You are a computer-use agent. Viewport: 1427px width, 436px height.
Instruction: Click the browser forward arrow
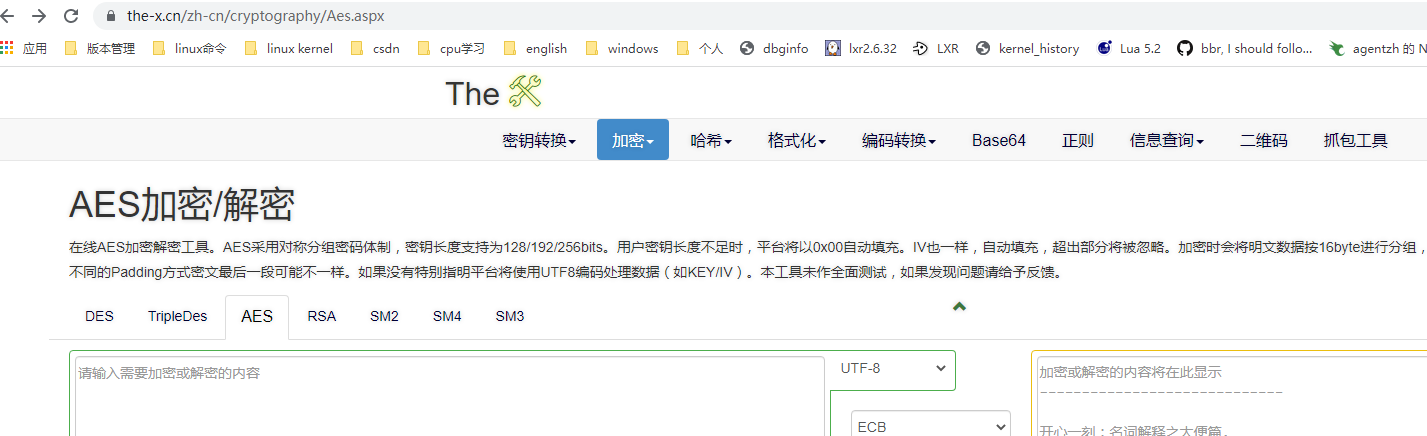pyautogui.click(x=39, y=16)
